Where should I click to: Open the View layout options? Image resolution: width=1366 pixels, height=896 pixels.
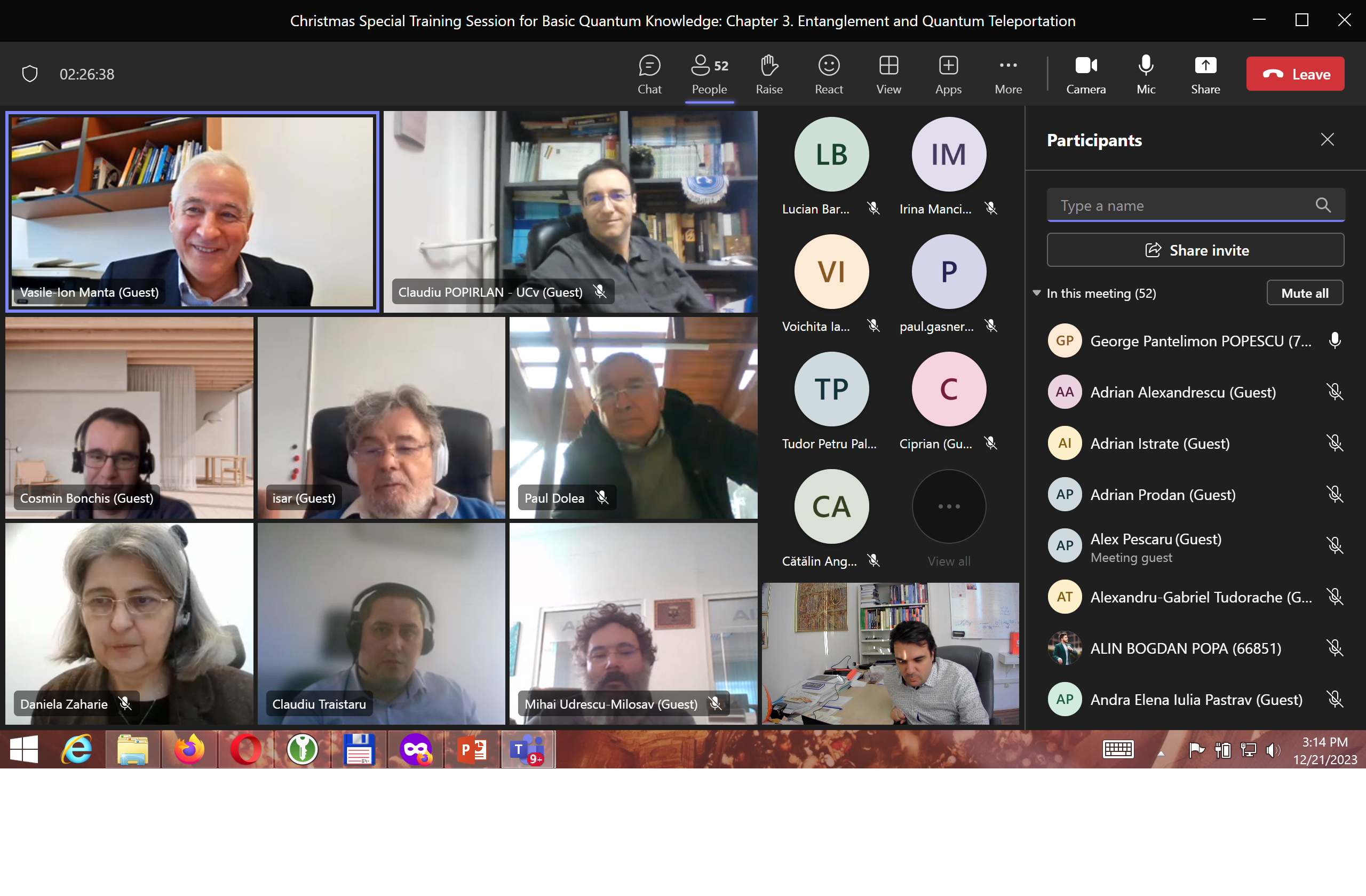pyautogui.click(x=888, y=75)
